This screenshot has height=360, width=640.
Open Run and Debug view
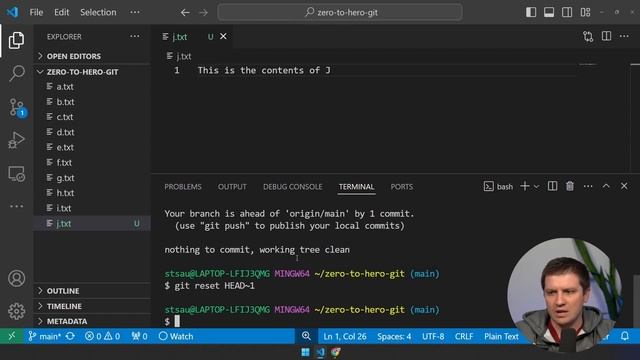coord(16,140)
